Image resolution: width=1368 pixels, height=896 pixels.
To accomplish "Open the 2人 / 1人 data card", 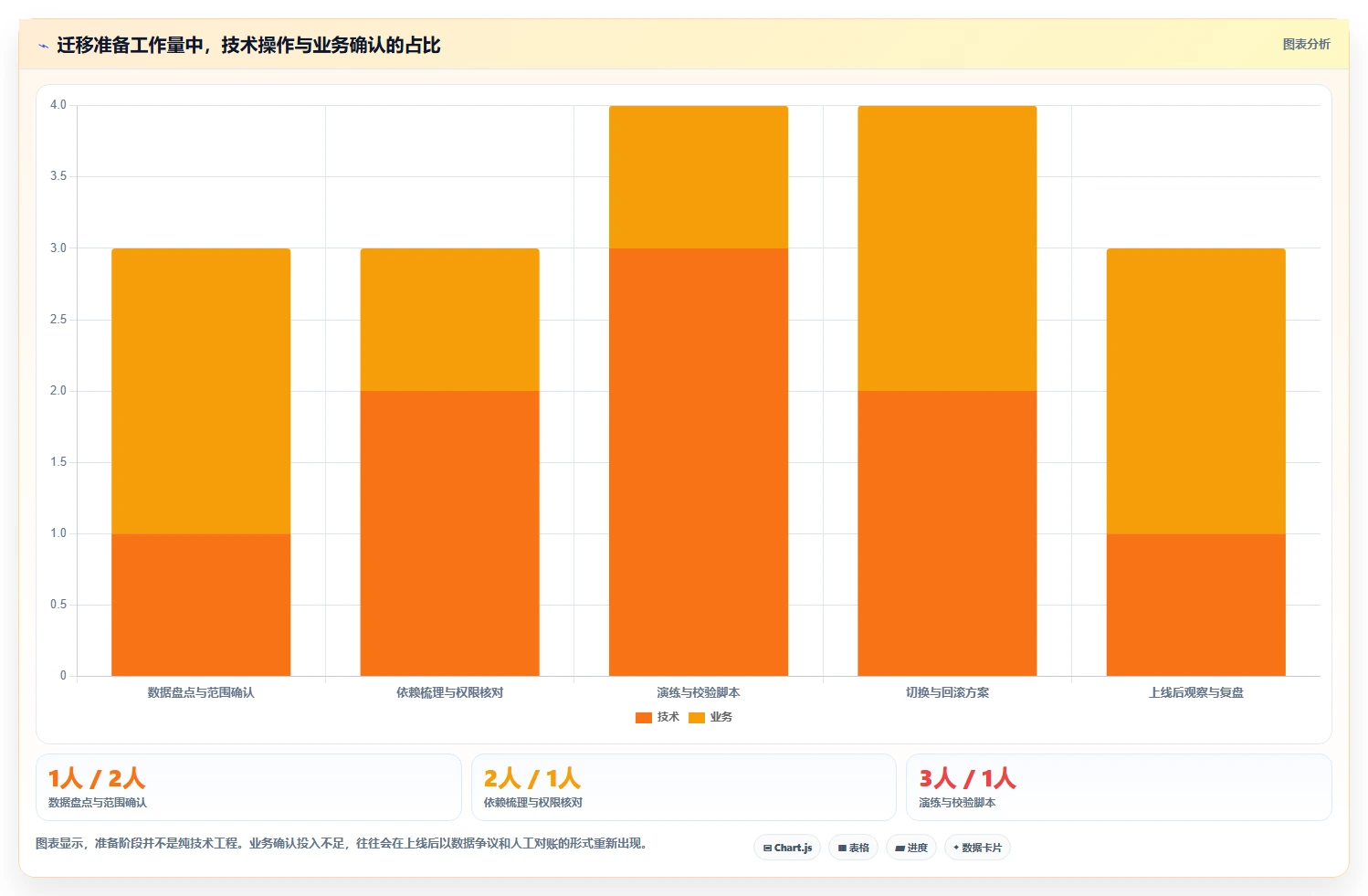I will (x=683, y=787).
